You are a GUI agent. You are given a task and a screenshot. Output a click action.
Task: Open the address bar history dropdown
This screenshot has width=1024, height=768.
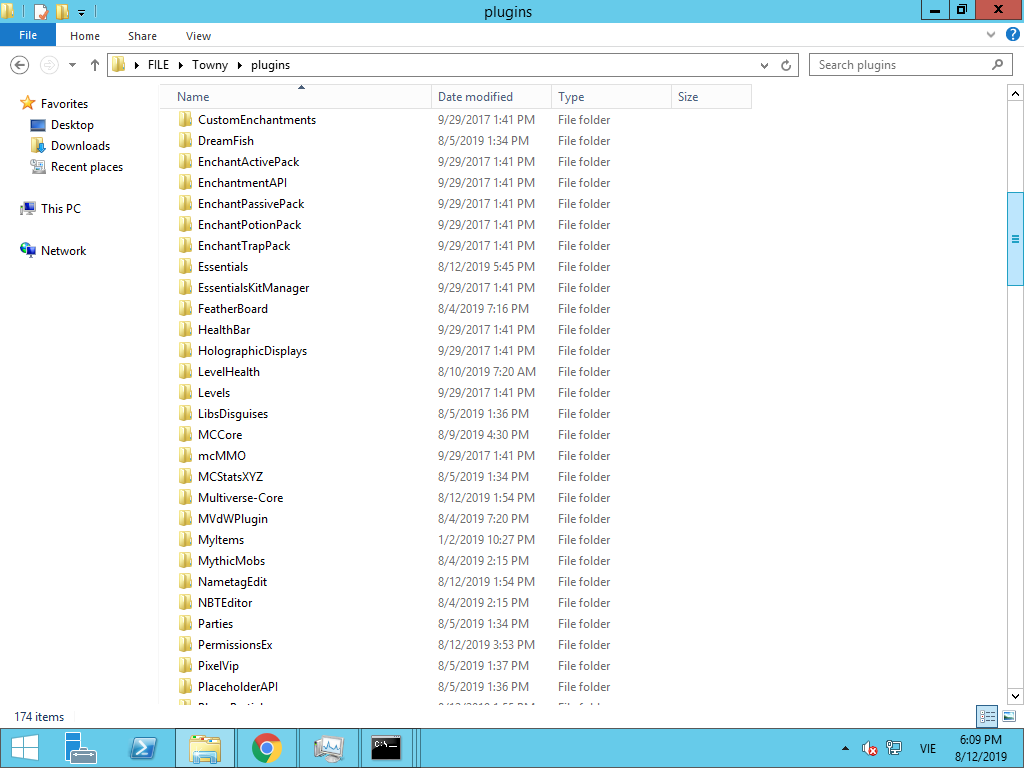click(764, 65)
